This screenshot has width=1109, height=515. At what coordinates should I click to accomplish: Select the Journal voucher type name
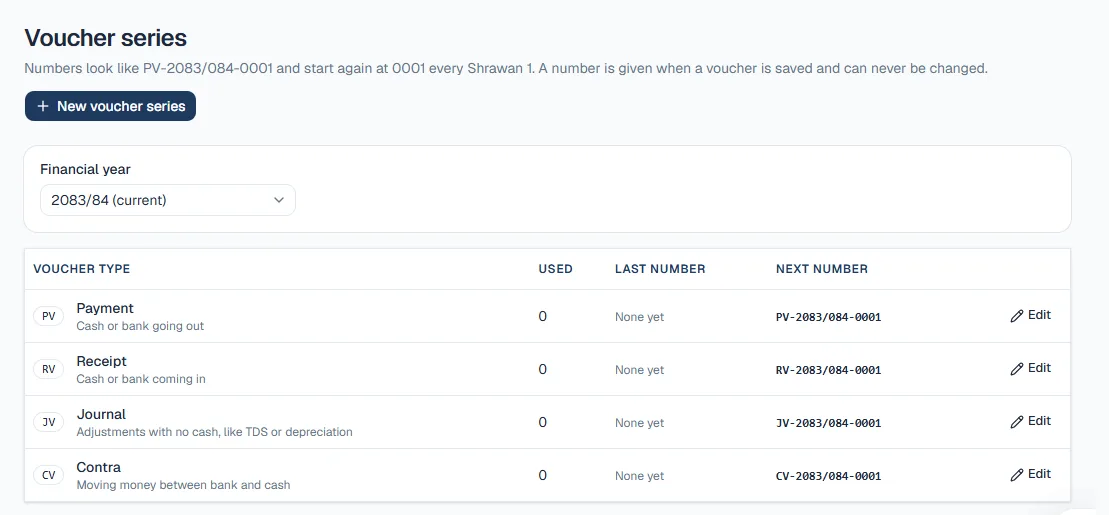(x=101, y=415)
